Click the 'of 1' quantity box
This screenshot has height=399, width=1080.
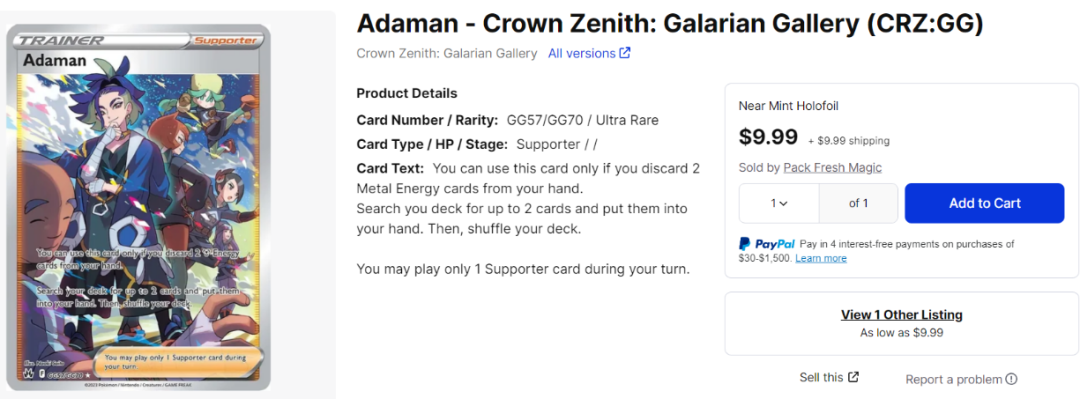(x=858, y=203)
